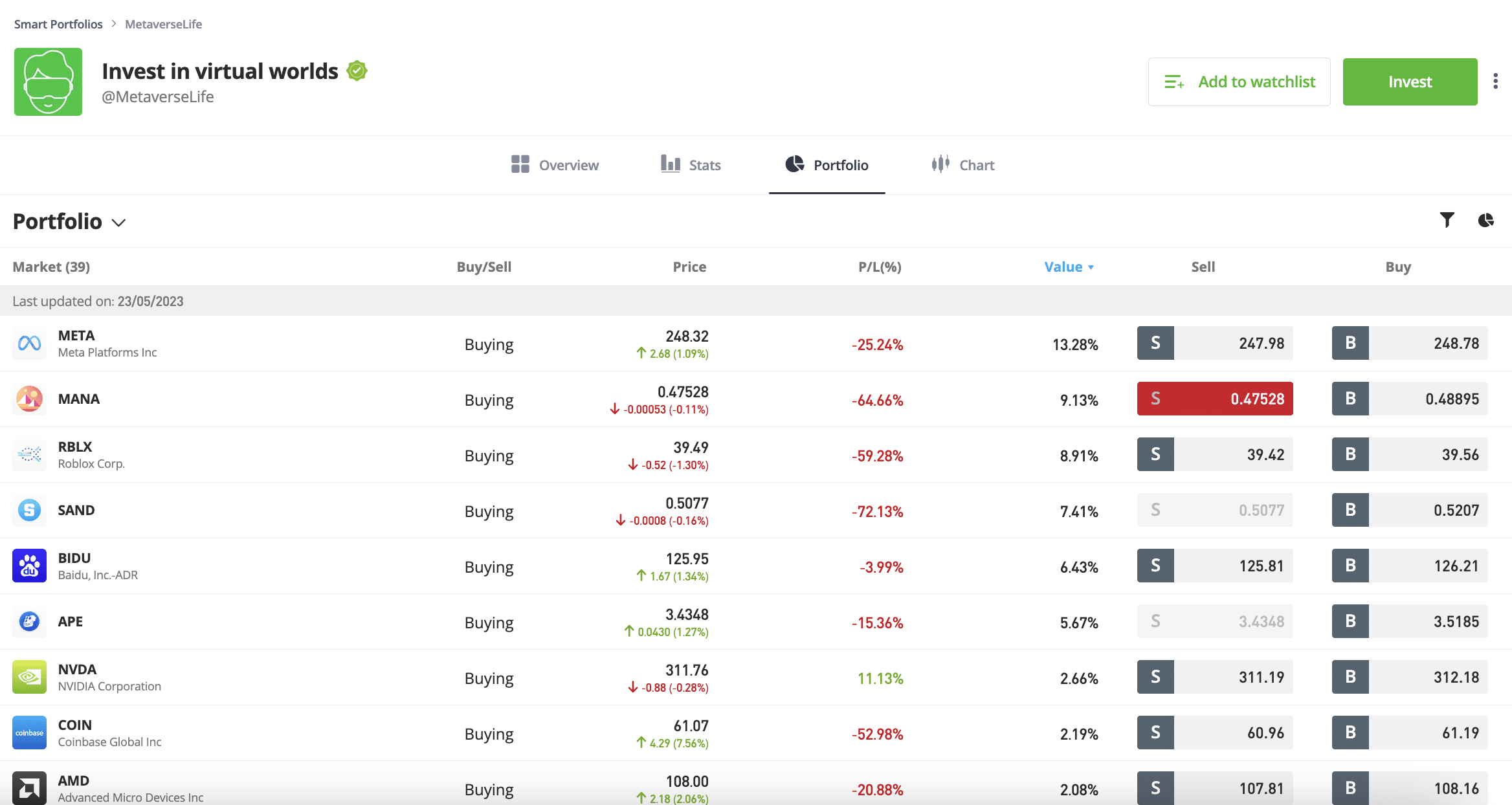The width and height of the screenshot is (1512, 805).
Task: Buy MANA at 0.48895
Action: (x=1410, y=399)
